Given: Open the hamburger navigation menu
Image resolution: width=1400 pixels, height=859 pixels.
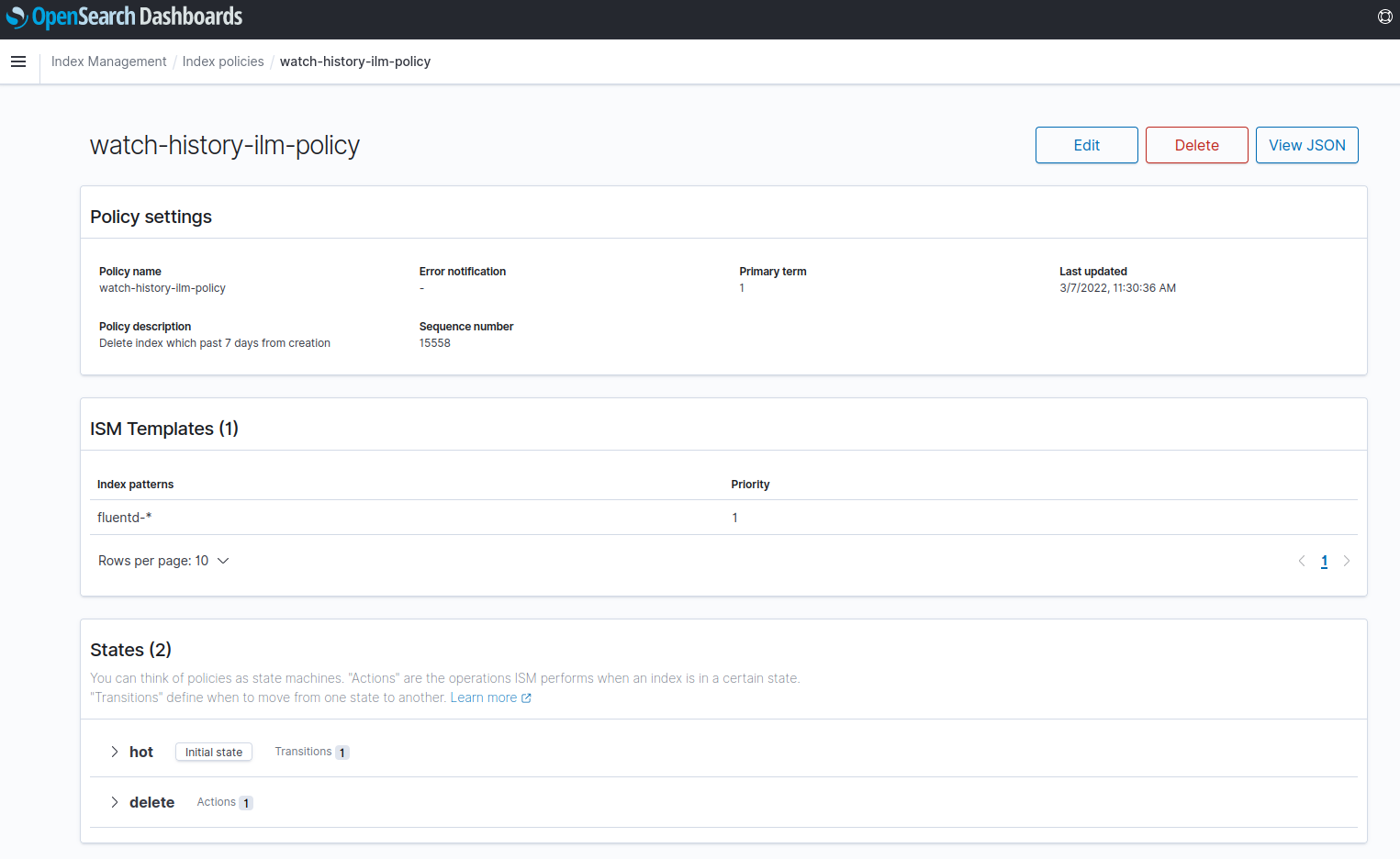Looking at the screenshot, I should tap(18, 61).
